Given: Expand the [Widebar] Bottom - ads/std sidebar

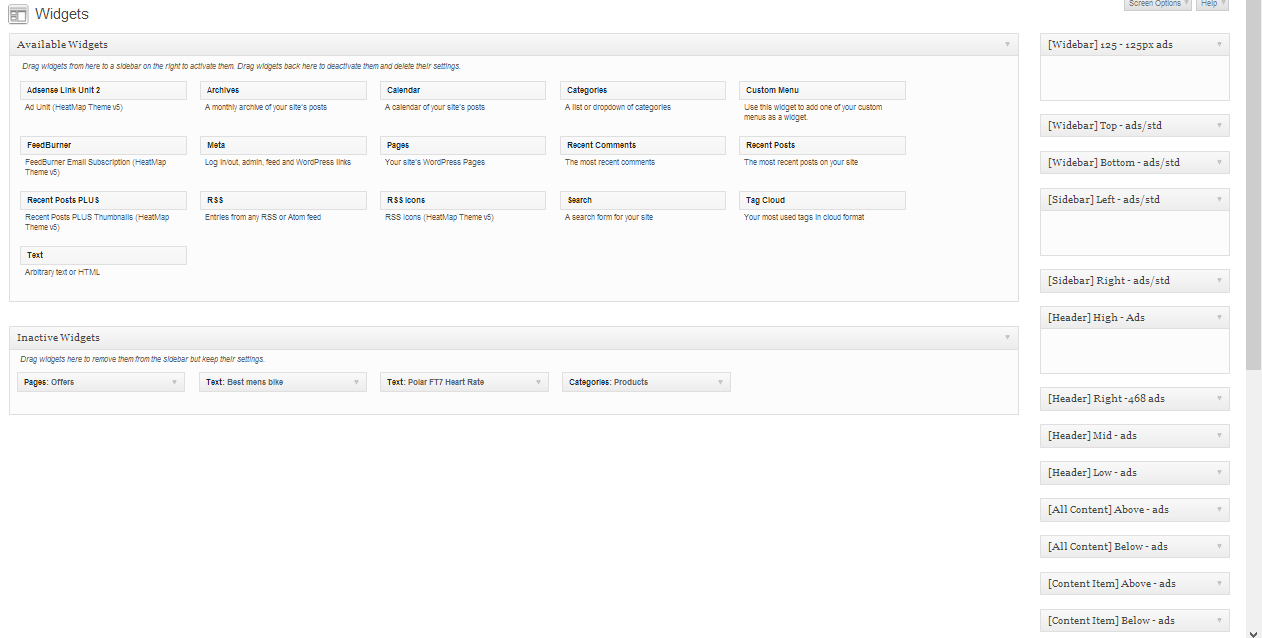Looking at the screenshot, I should [x=1219, y=163].
